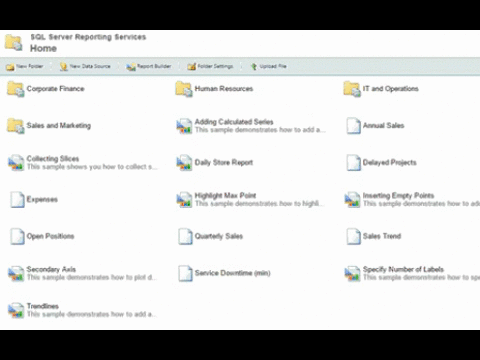Image resolution: width=480 pixels, height=360 pixels.
Task: Open the Expenses report link
Action: (42, 199)
